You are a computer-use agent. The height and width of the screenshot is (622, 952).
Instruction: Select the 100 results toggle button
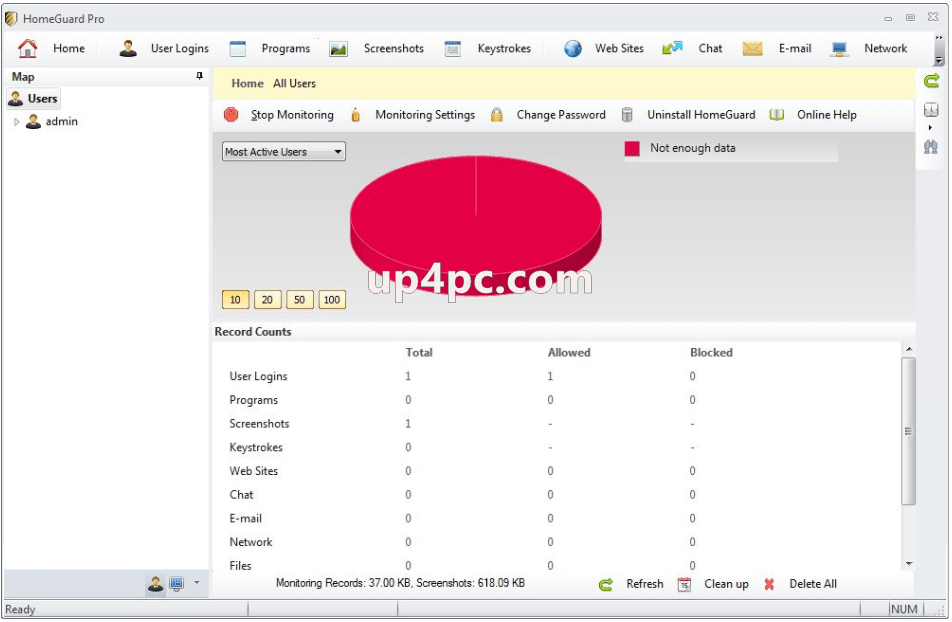(332, 299)
